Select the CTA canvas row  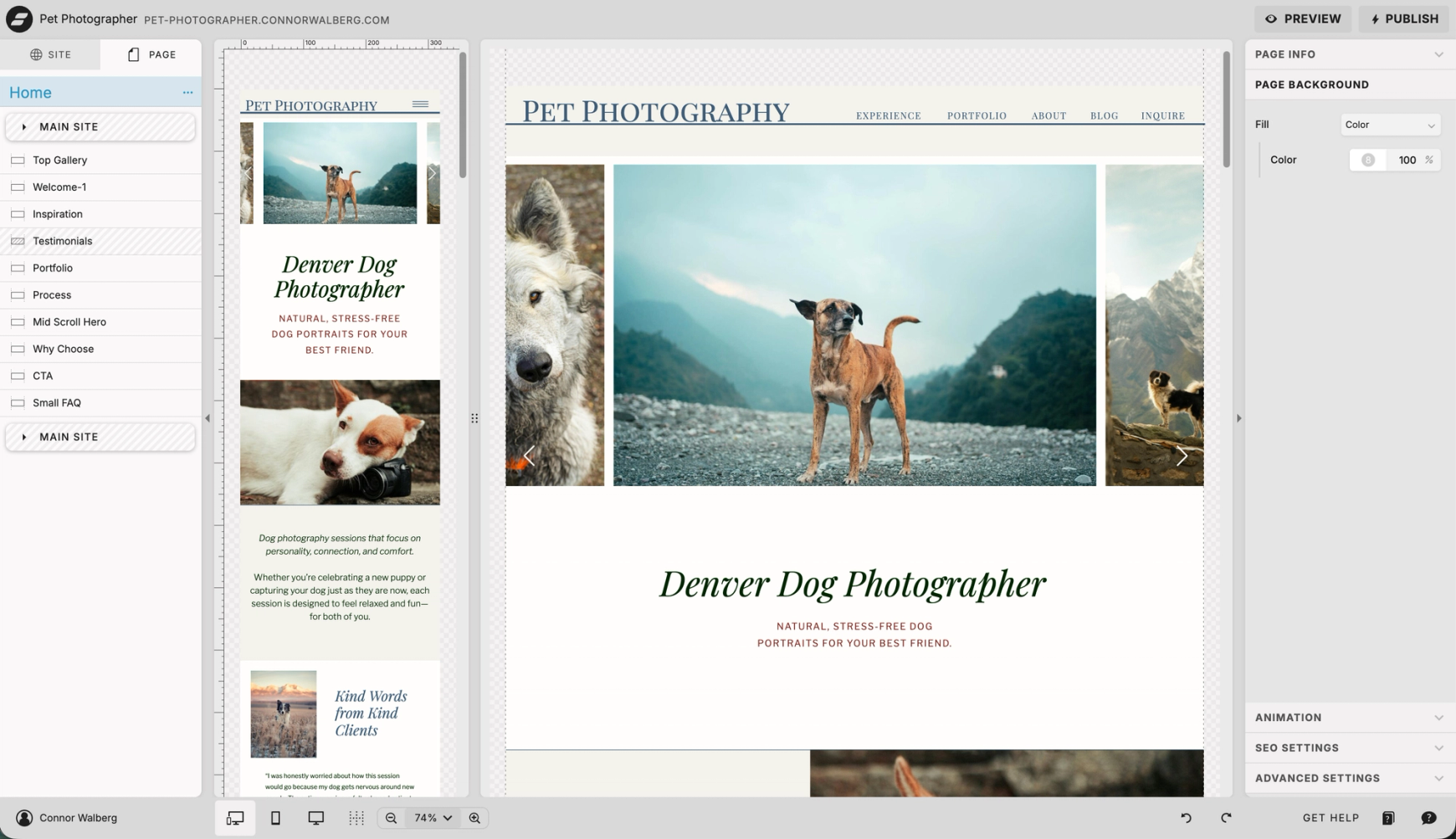pos(100,376)
